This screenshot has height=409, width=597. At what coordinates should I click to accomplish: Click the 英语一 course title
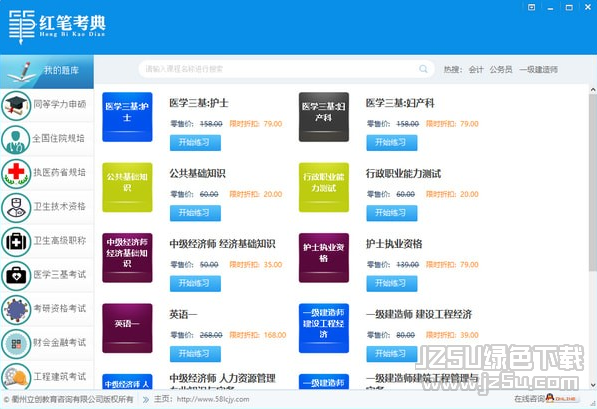[x=183, y=315]
